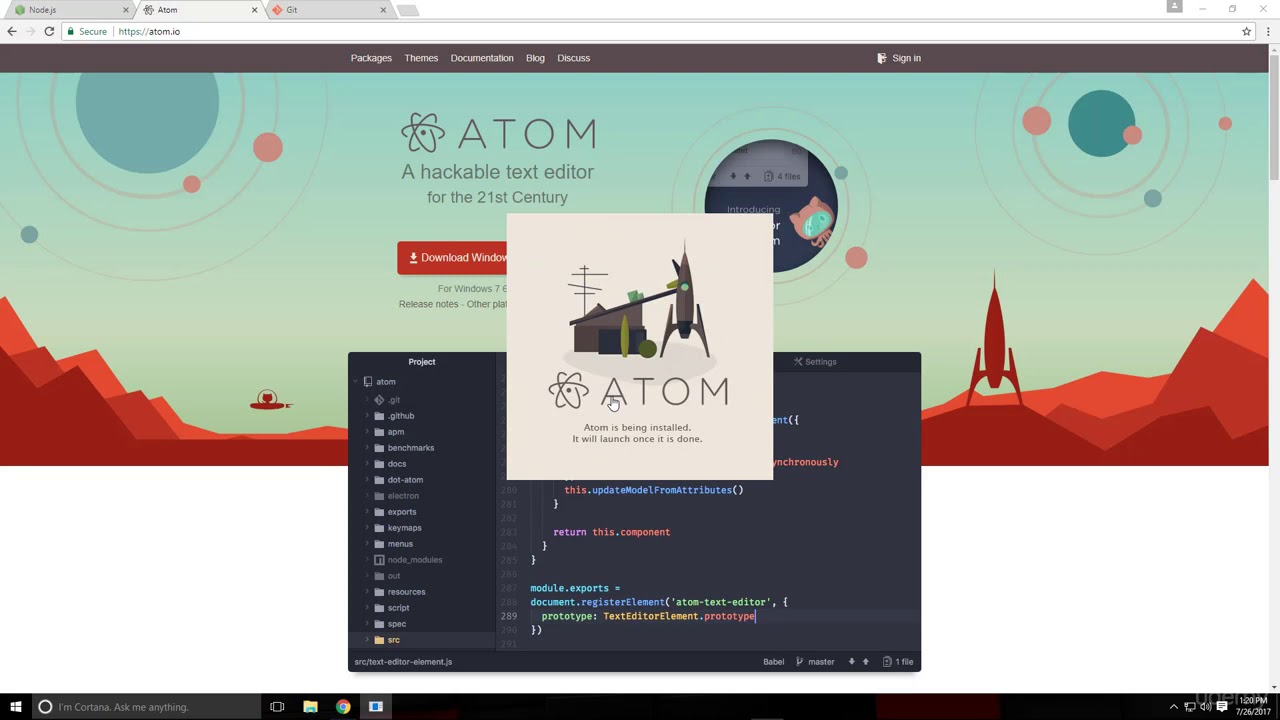Screen dimensions: 1280x720
Task: Open the Packages page from the navbar
Action: (371, 58)
